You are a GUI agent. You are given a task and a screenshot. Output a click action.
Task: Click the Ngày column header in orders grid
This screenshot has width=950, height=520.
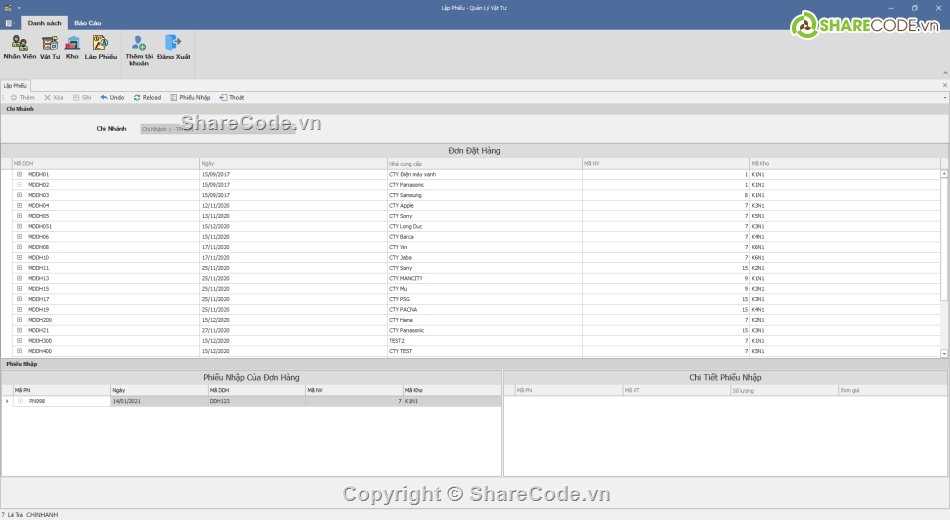[x=292, y=162]
